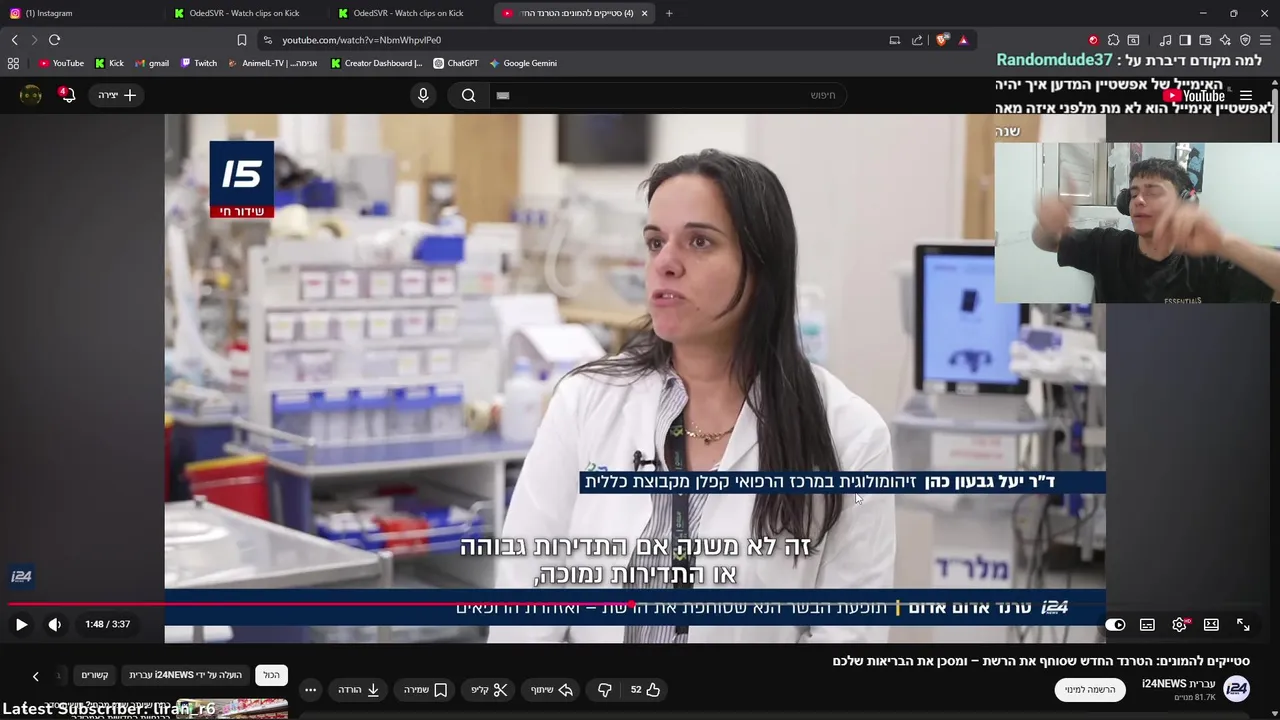
Task: Open i24NEWS עברית channel name link
Action: (1178, 684)
